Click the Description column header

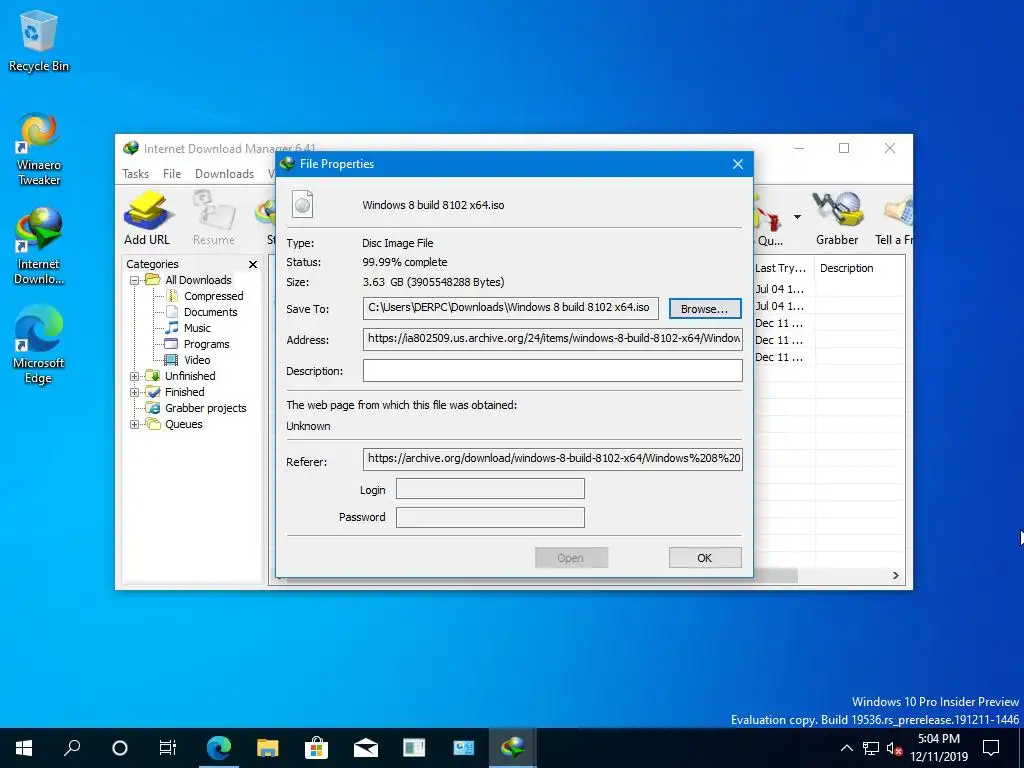(846, 268)
